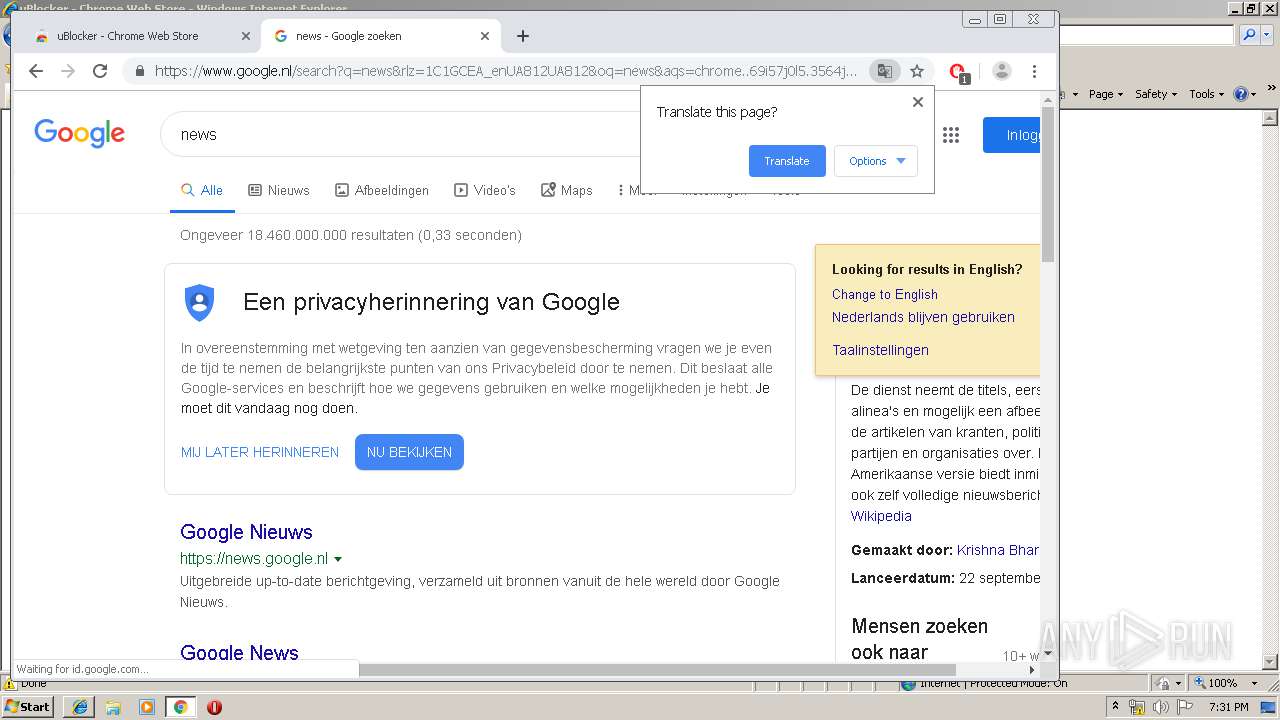Click the Translate button
This screenshot has width=1280, height=720.
(x=787, y=161)
